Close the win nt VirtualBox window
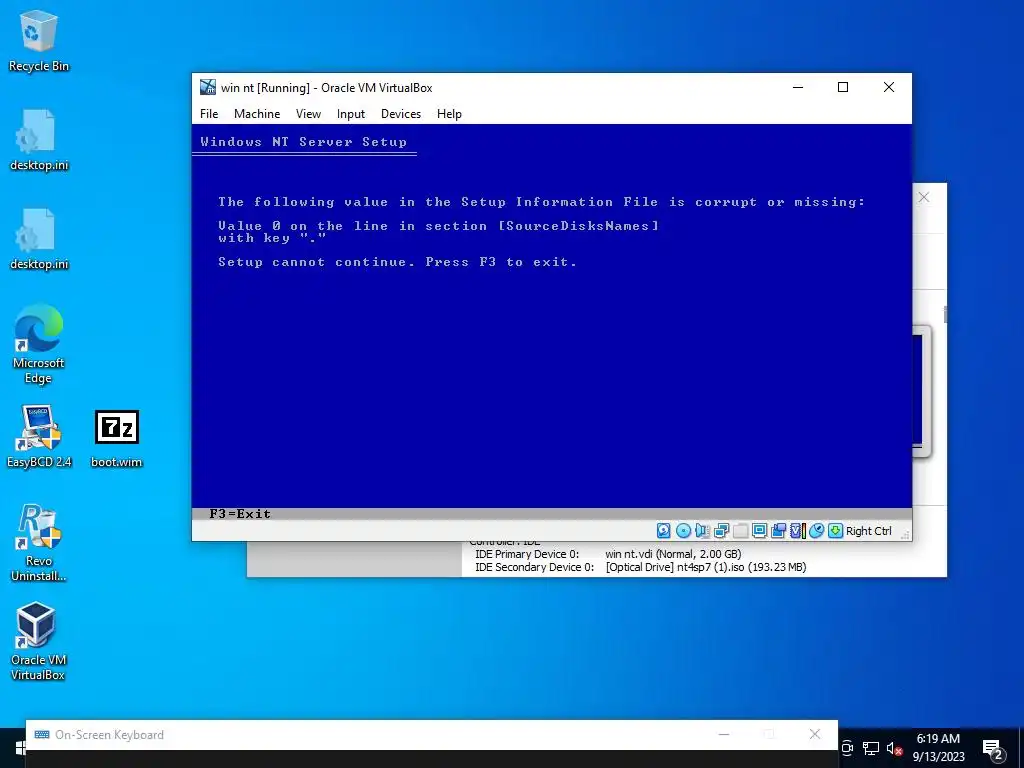The height and width of the screenshot is (768, 1024). click(889, 87)
